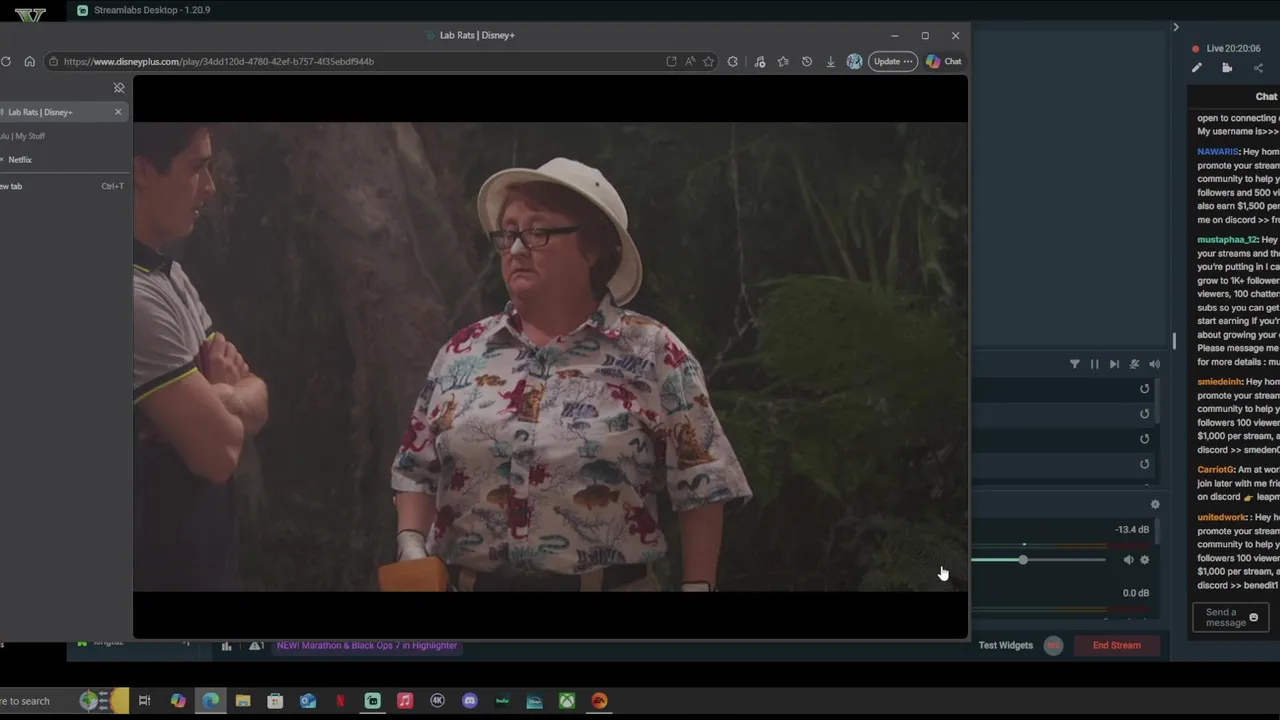This screenshot has height=720, width=1280.
Task: Click the REC record button
Action: 1053,646
